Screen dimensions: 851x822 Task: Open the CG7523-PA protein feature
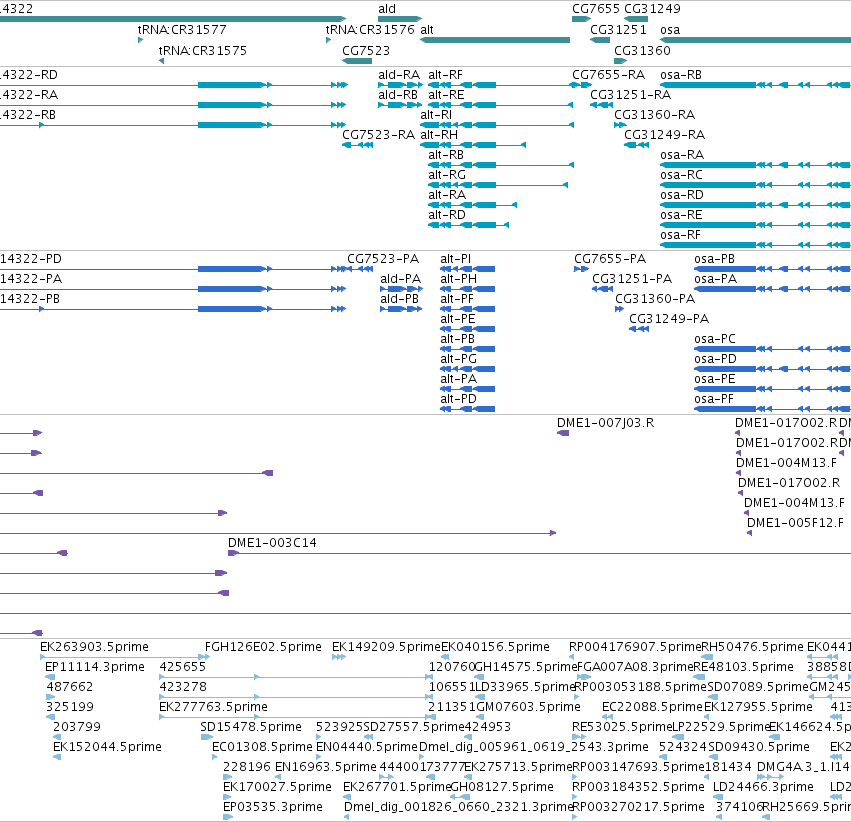tap(383, 259)
